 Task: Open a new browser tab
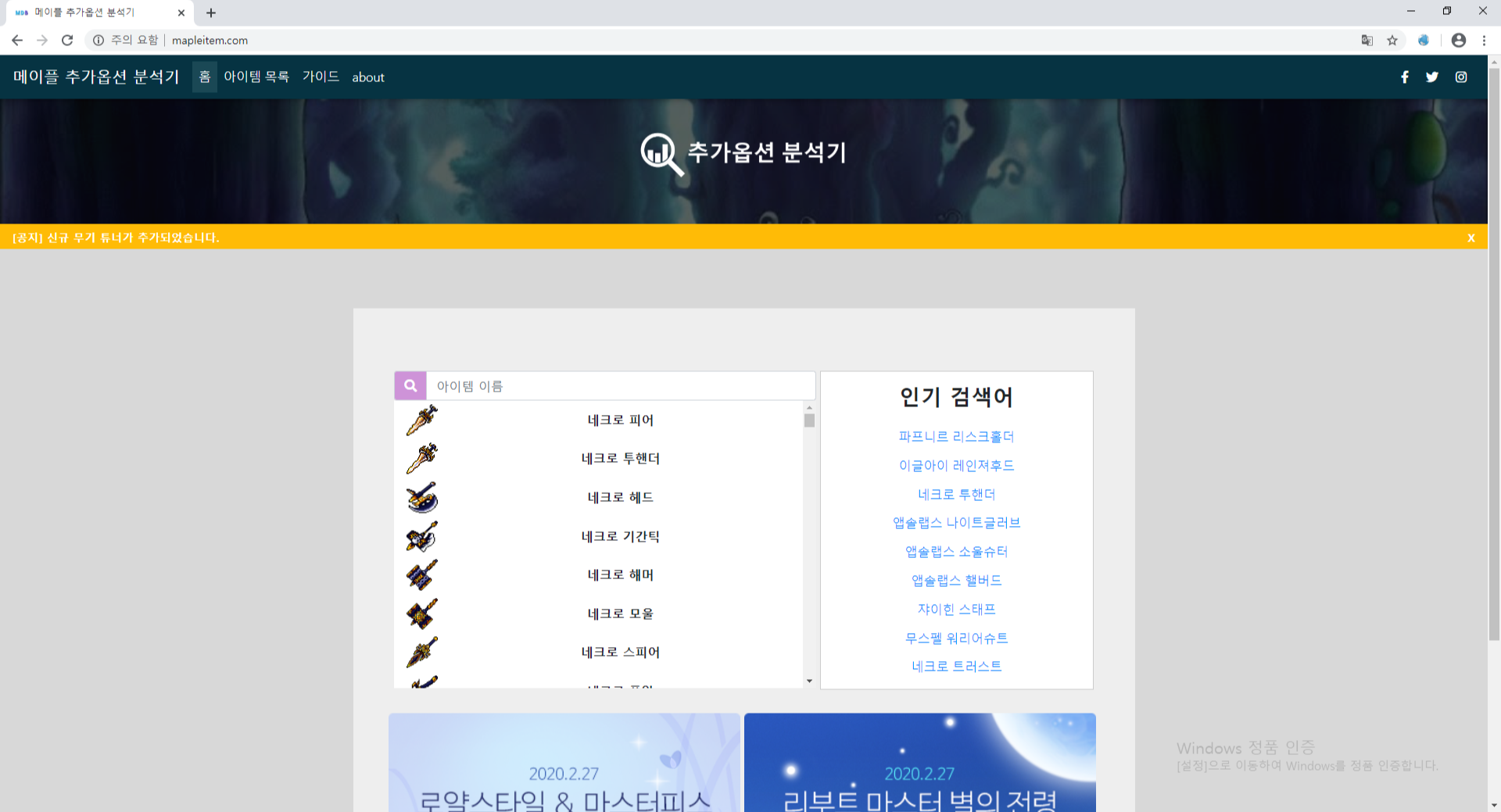click(x=211, y=13)
